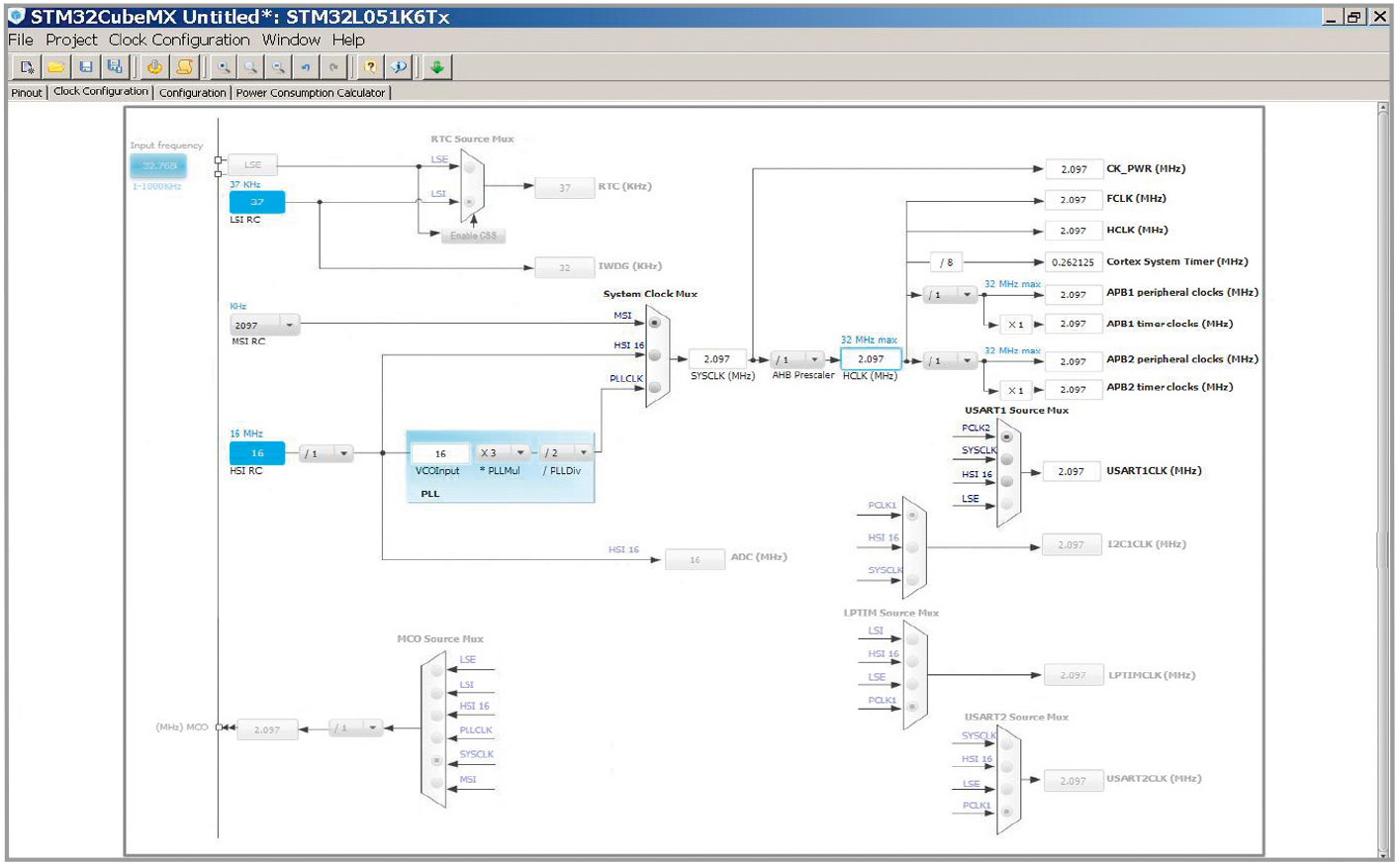Save the project with the single-disk icon

pyautogui.click(x=86, y=67)
